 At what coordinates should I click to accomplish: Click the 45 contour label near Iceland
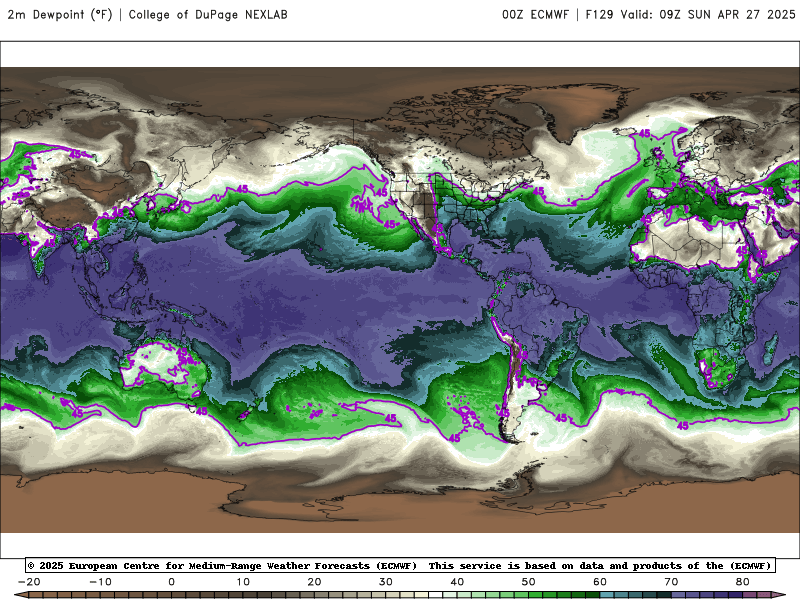pos(644,133)
